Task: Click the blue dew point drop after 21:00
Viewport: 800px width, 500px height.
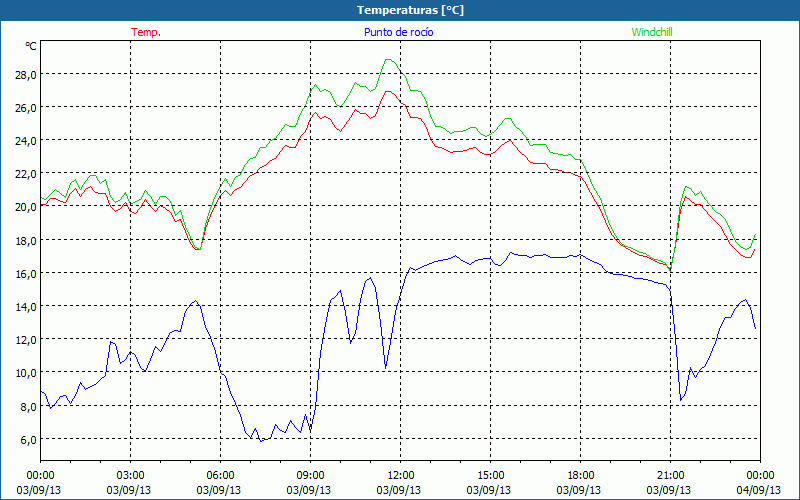Action: pos(681,399)
